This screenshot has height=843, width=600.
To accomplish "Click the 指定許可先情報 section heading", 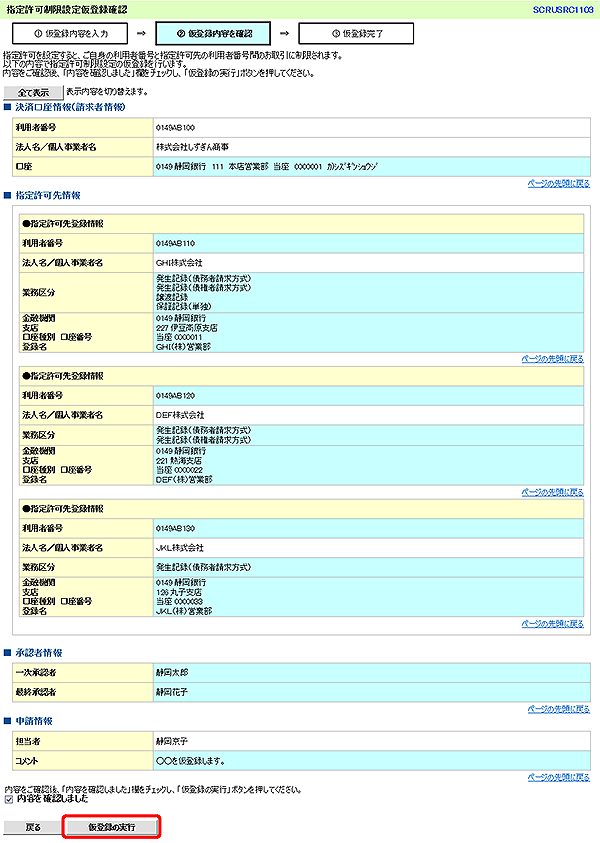I will click(48, 196).
